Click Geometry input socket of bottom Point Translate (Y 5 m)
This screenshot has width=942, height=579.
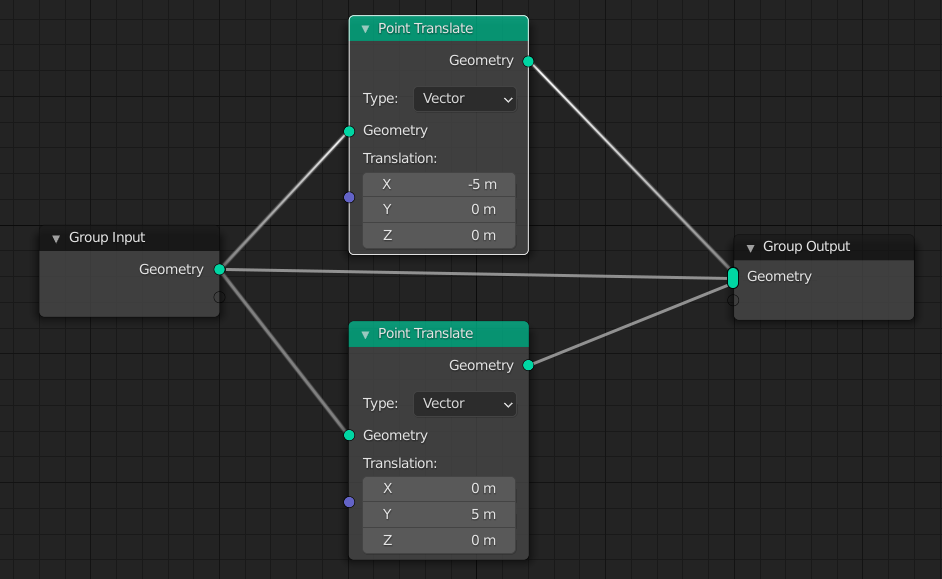pos(349,435)
